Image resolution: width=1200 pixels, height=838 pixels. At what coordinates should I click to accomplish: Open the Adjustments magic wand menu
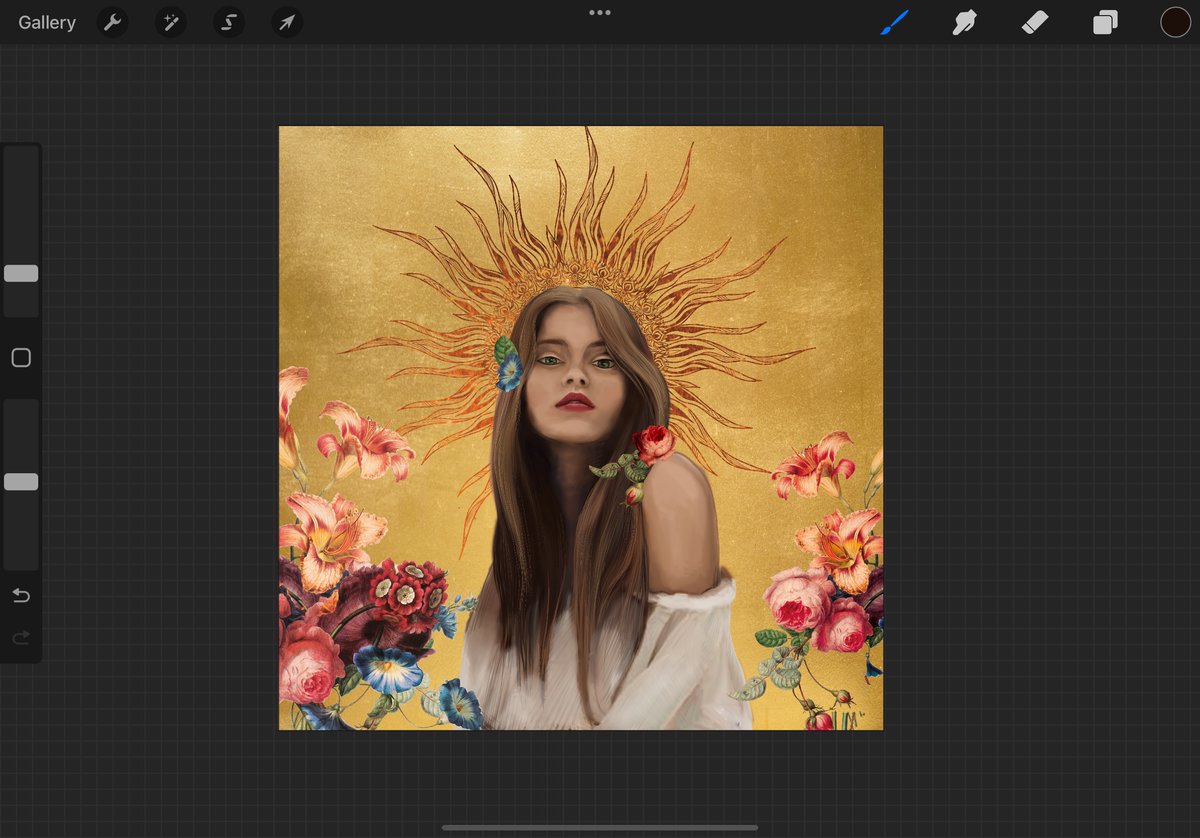170,21
